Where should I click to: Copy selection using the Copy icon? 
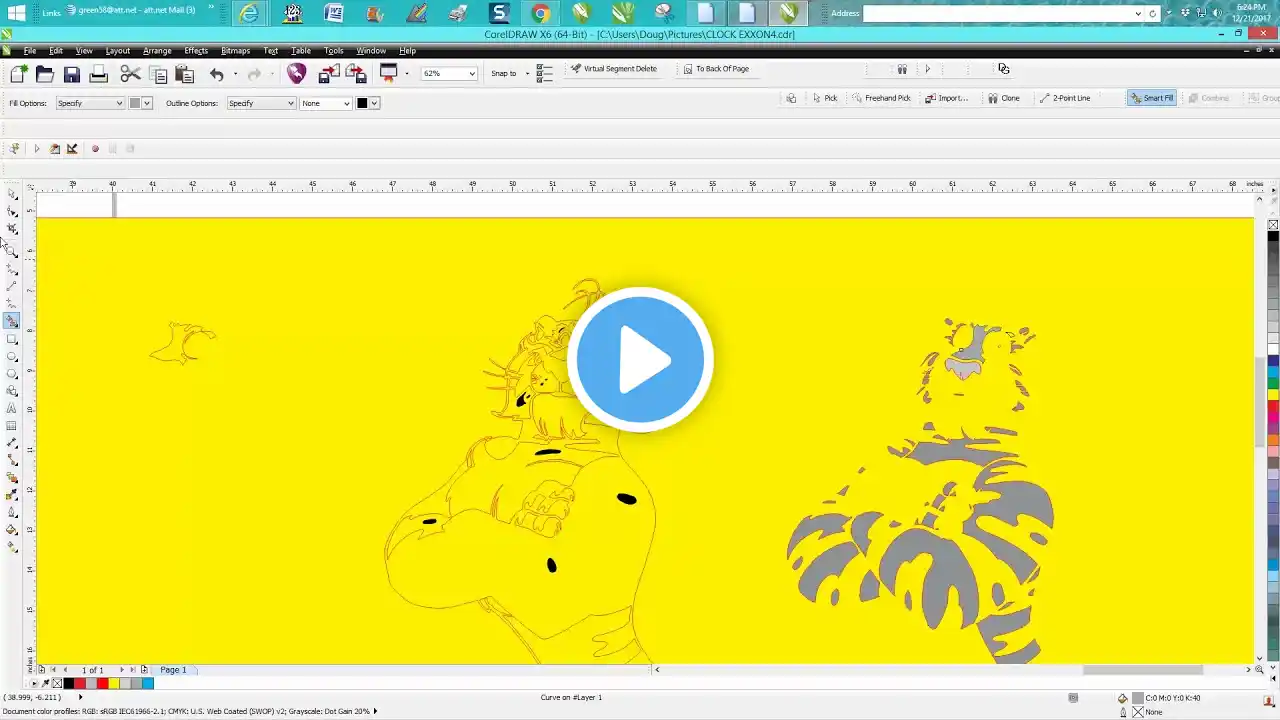point(158,73)
